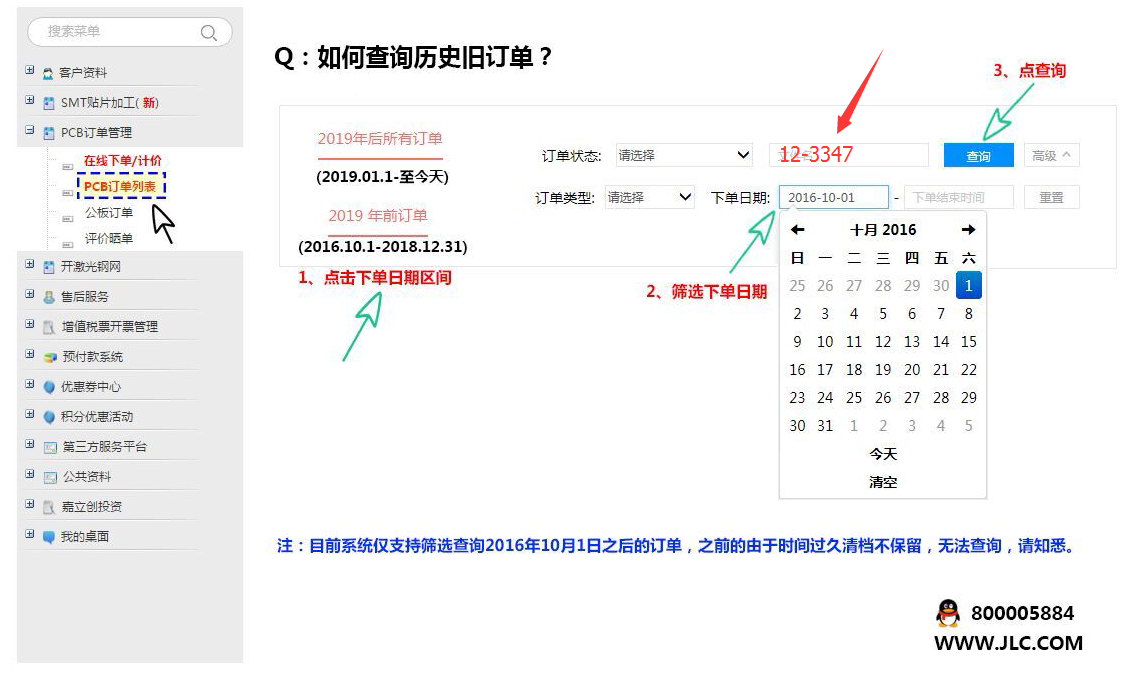Viewport: 1126px width, 675px height.
Task: Click the 我的桌面 icon
Action: click(x=49, y=537)
